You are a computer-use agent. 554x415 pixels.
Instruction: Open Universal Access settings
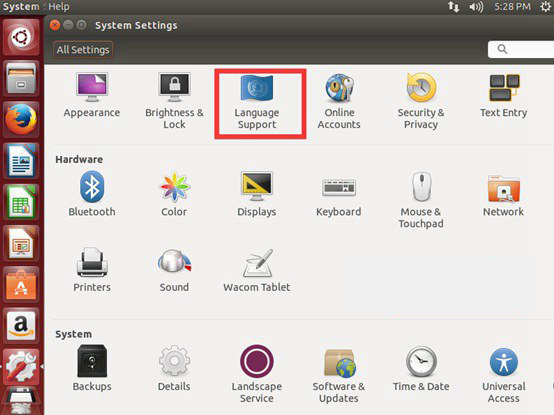(x=504, y=375)
